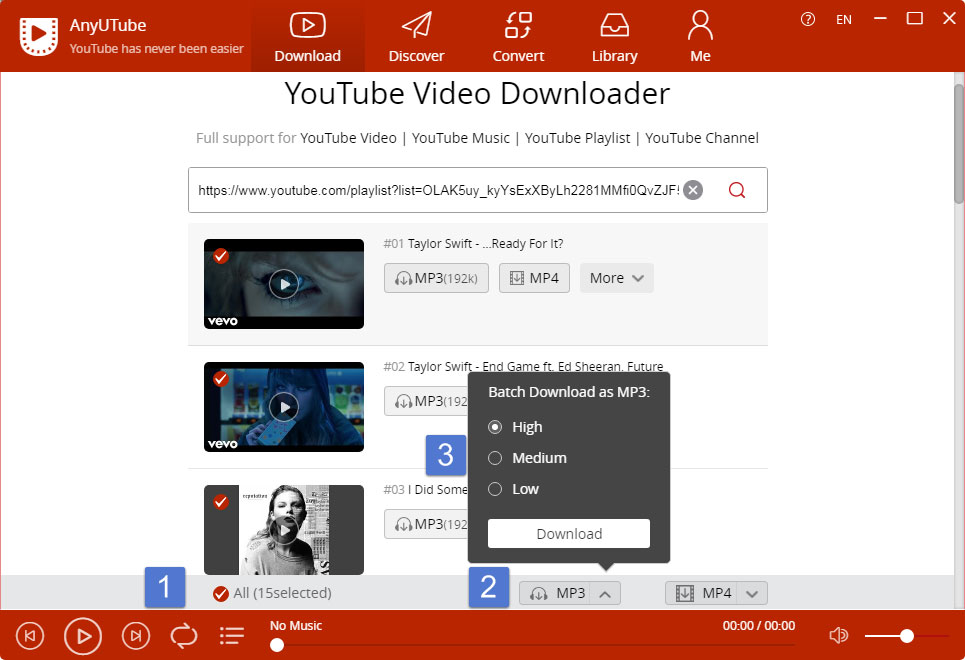Open the Download tab
The width and height of the screenshot is (965, 660).
(308, 36)
